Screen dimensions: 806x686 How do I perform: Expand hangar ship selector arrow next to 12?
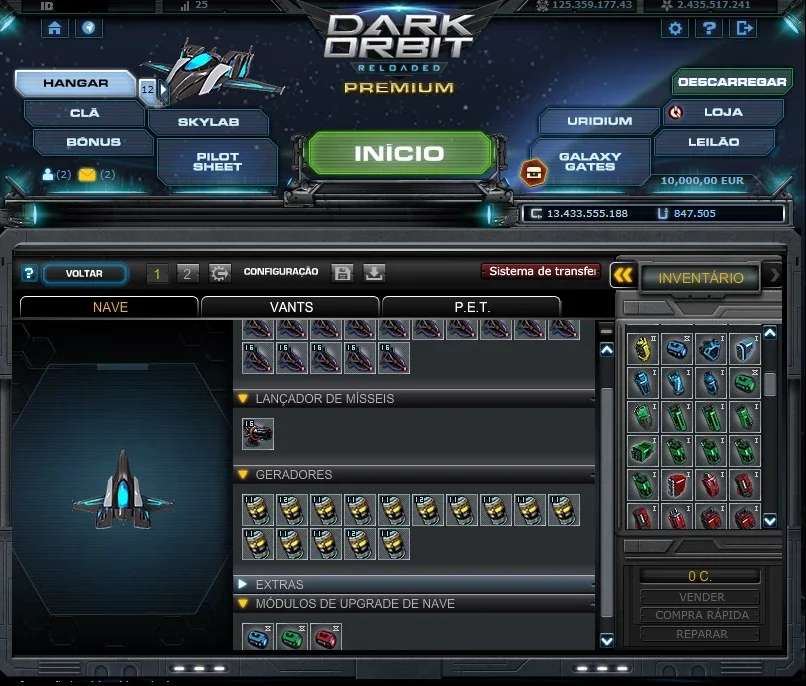pos(163,90)
